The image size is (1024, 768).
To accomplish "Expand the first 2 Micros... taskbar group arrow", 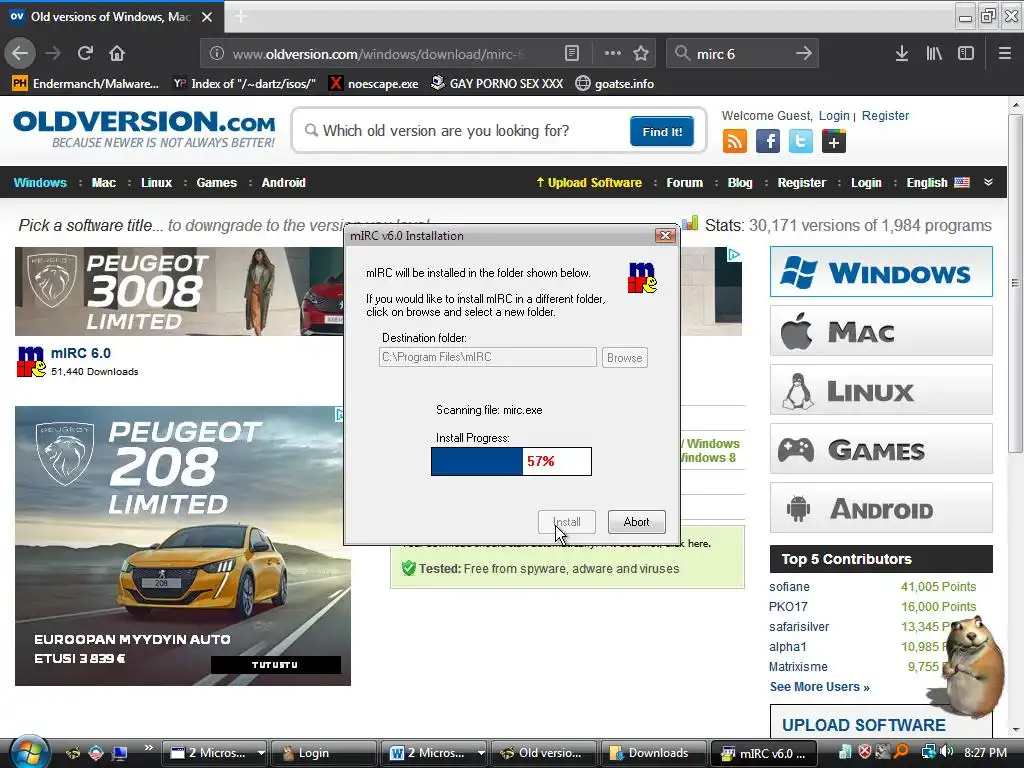I will click(x=261, y=753).
